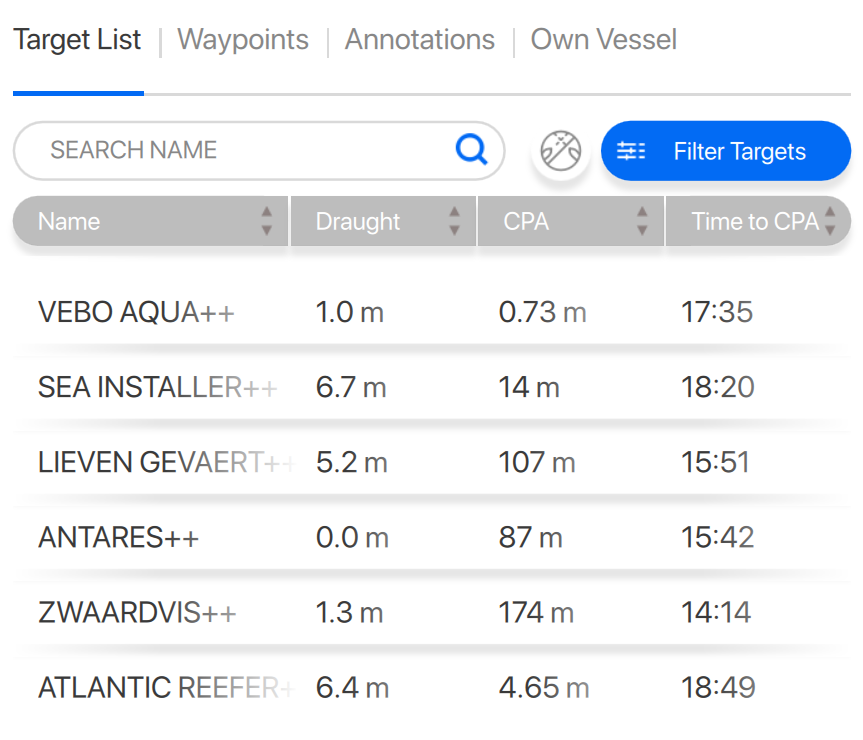Open the Filter Targets button
This screenshot has width=863, height=740.
[x=725, y=151]
